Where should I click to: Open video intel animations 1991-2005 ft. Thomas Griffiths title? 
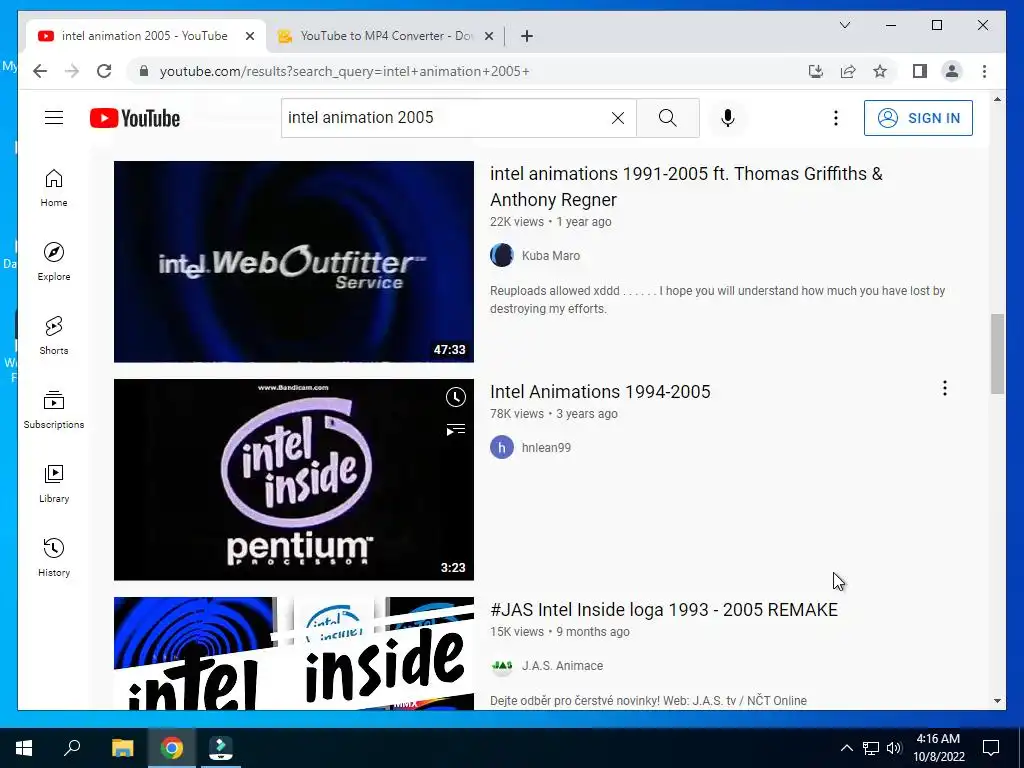tap(686, 187)
